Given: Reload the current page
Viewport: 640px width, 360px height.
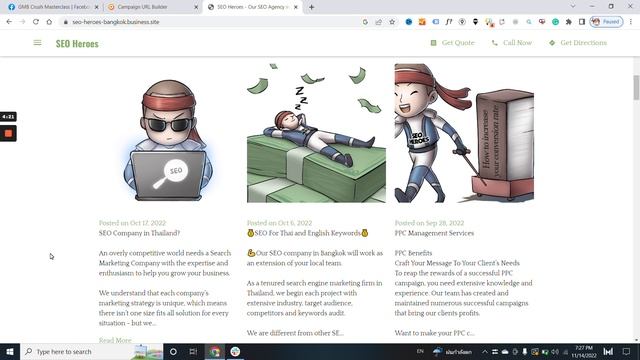Looking at the screenshot, I should coord(36,22).
